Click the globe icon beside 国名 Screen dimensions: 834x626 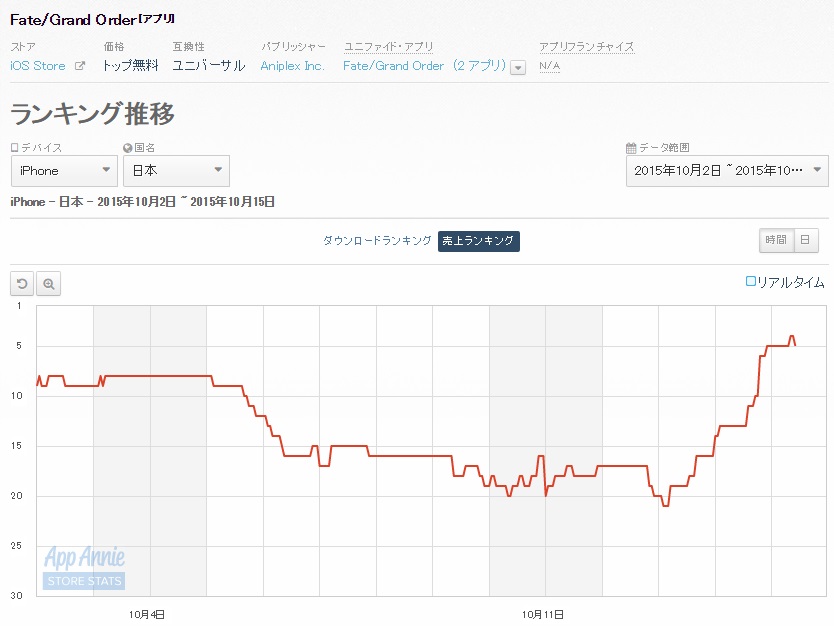(128, 148)
